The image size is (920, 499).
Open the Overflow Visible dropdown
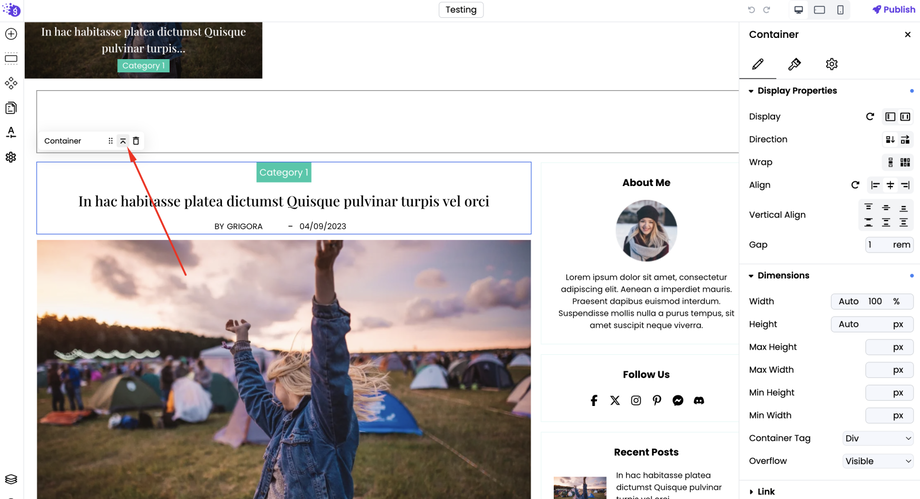878,461
